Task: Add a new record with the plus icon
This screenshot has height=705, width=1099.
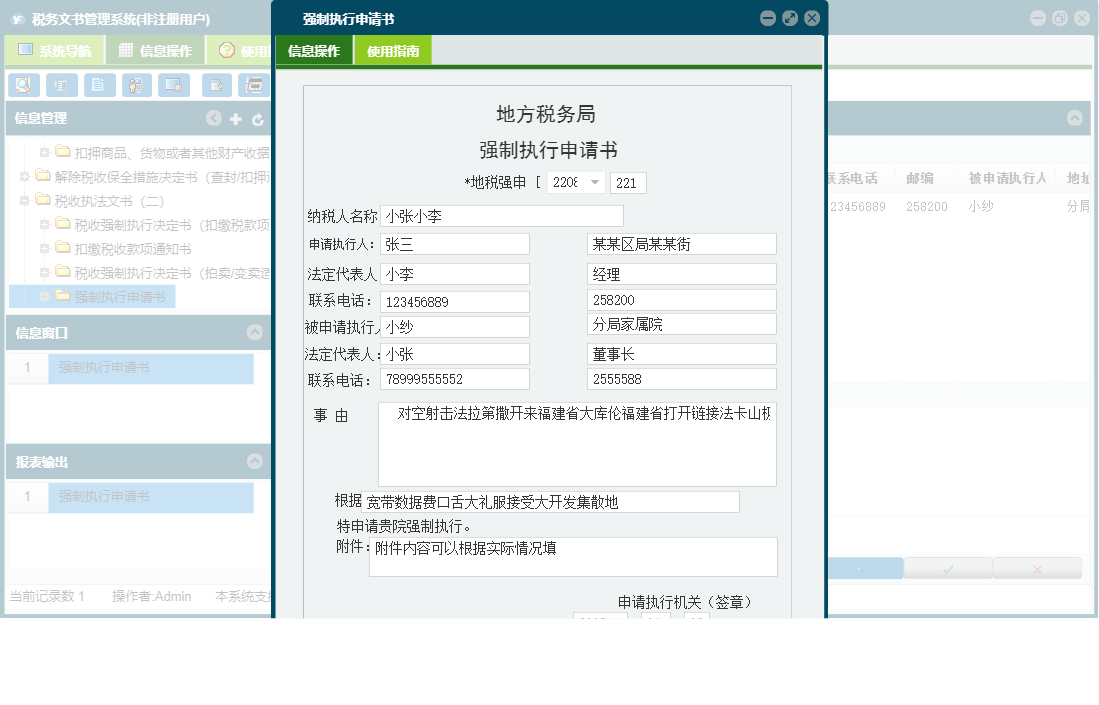Action: [235, 118]
